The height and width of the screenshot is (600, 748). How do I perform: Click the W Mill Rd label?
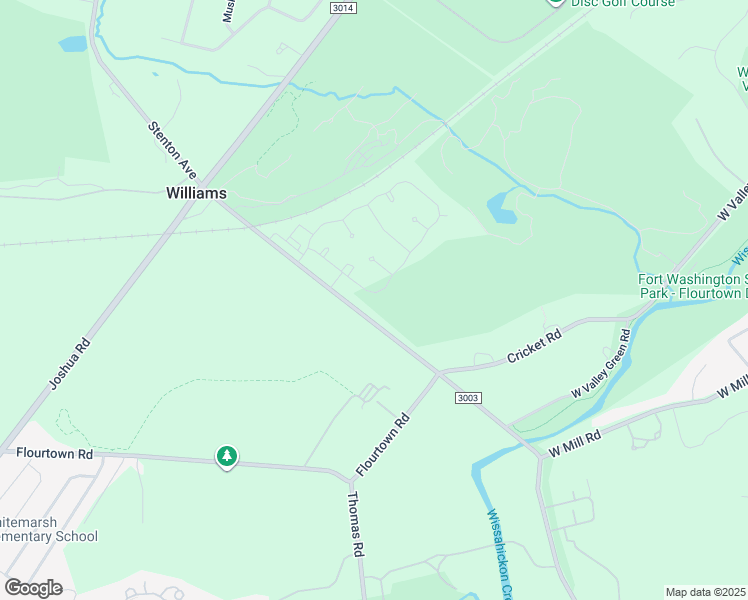tap(575, 444)
